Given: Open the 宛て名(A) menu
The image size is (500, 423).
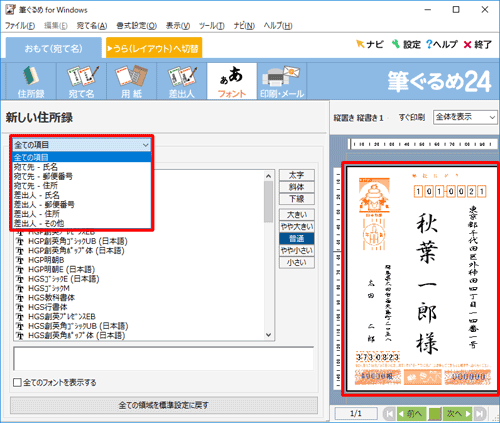Looking at the screenshot, I should coord(92,26).
